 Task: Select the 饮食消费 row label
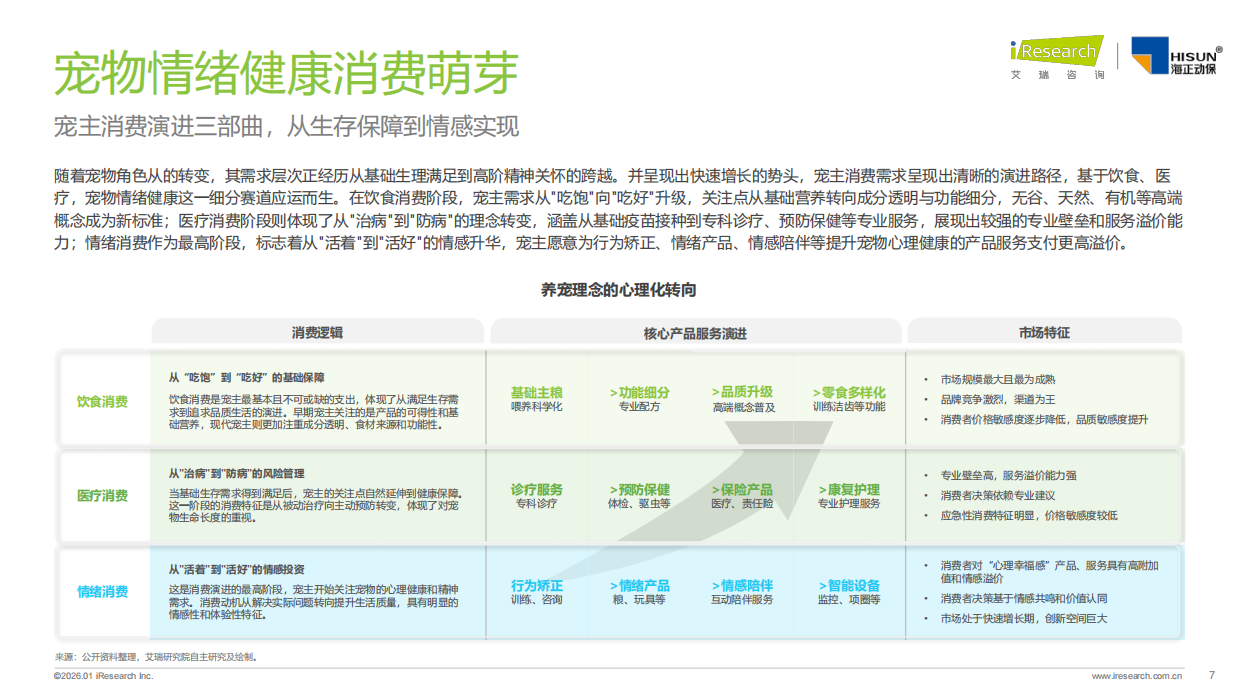(103, 401)
